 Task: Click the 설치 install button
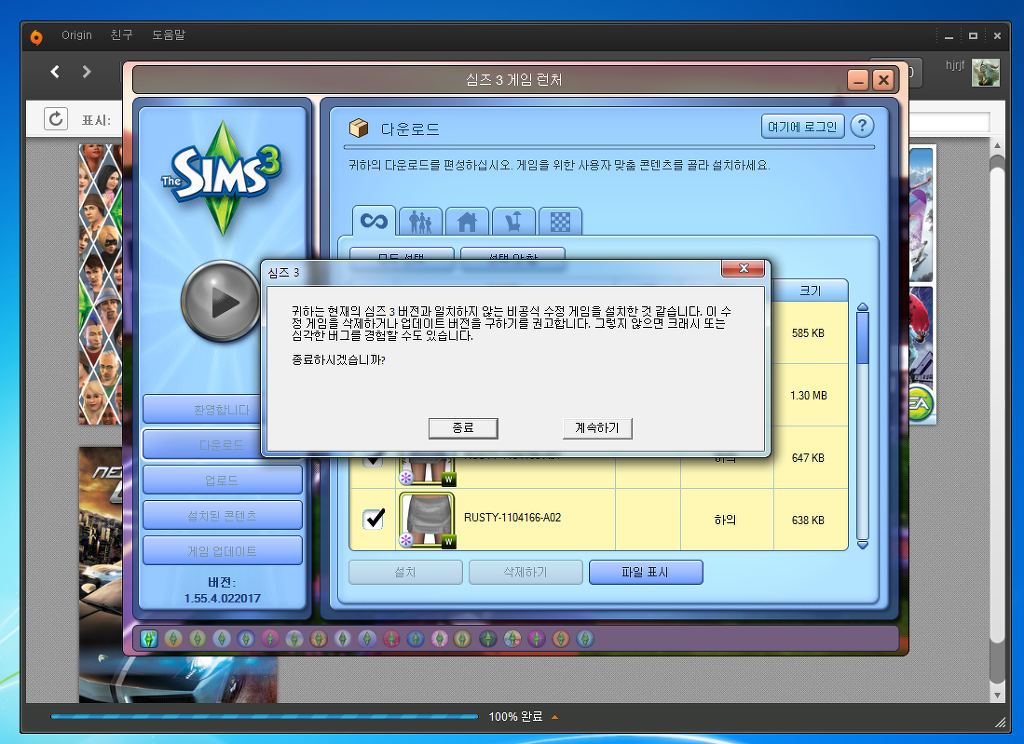pyautogui.click(x=405, y=572)
